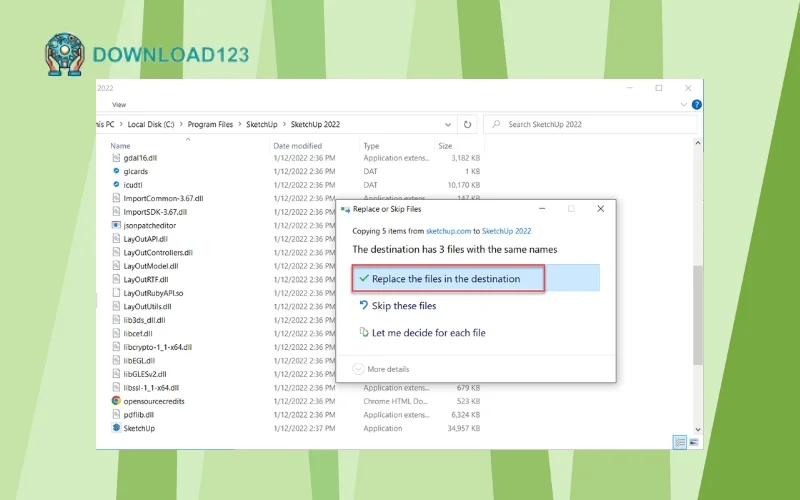Sort files by Date modified column
The width and height of the screenshot is (800, 500).
(296, 146)
